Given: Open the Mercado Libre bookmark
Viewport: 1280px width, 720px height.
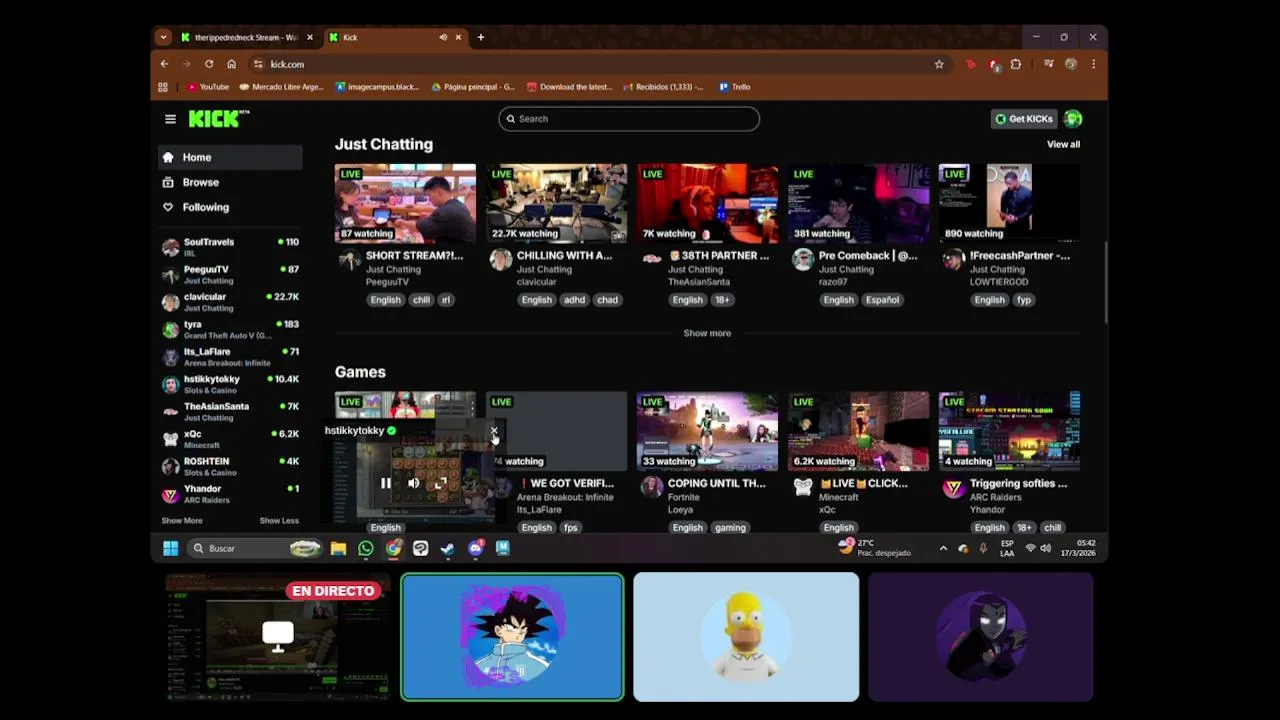Looking at the screenshot, I should pos(281,87).
